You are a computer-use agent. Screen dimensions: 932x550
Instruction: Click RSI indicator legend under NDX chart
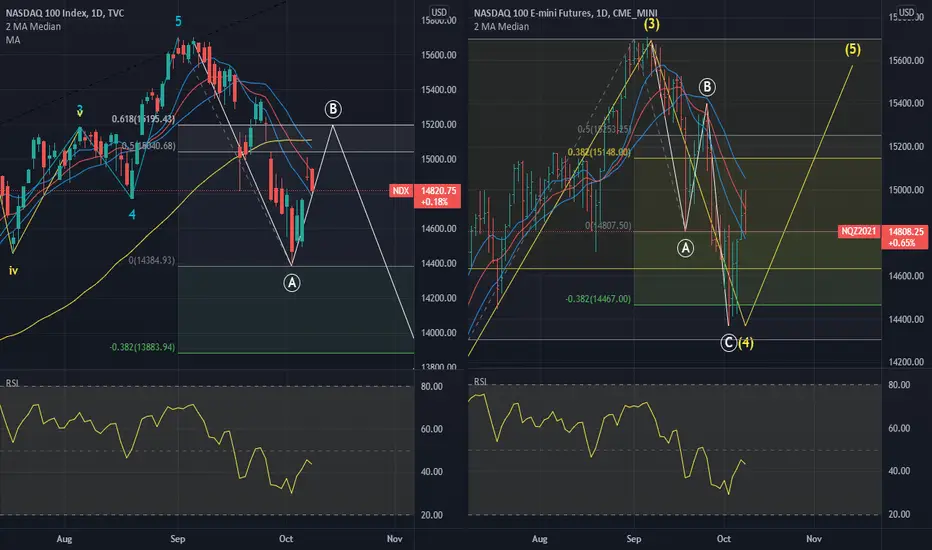12,382
